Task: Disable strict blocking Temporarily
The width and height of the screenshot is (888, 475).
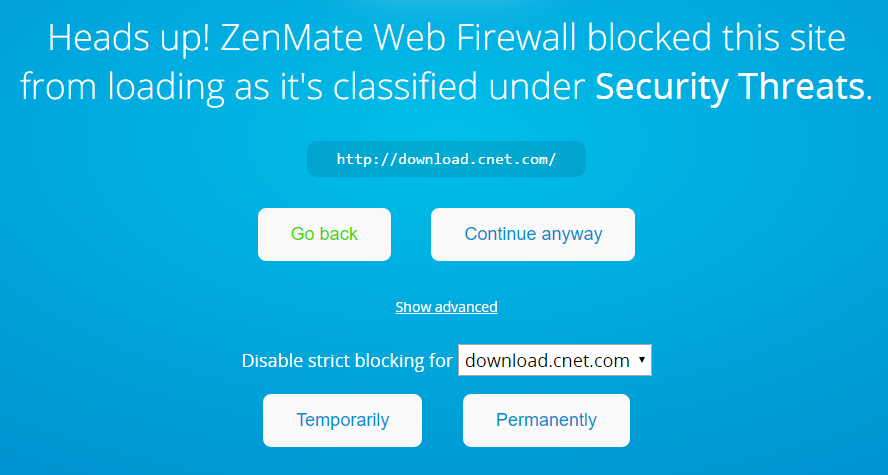Action: pos(342,420)
